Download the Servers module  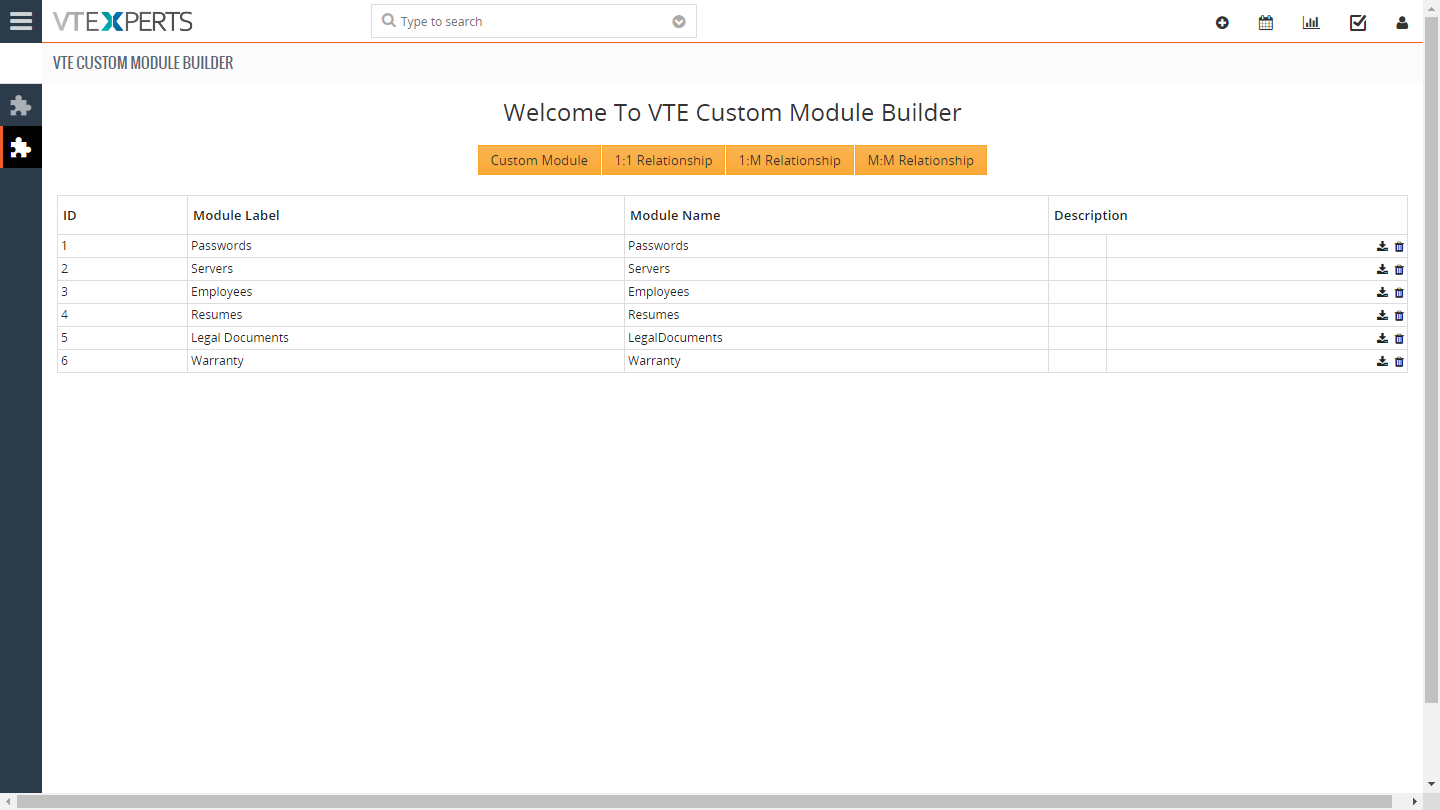tap(1382, 269)
